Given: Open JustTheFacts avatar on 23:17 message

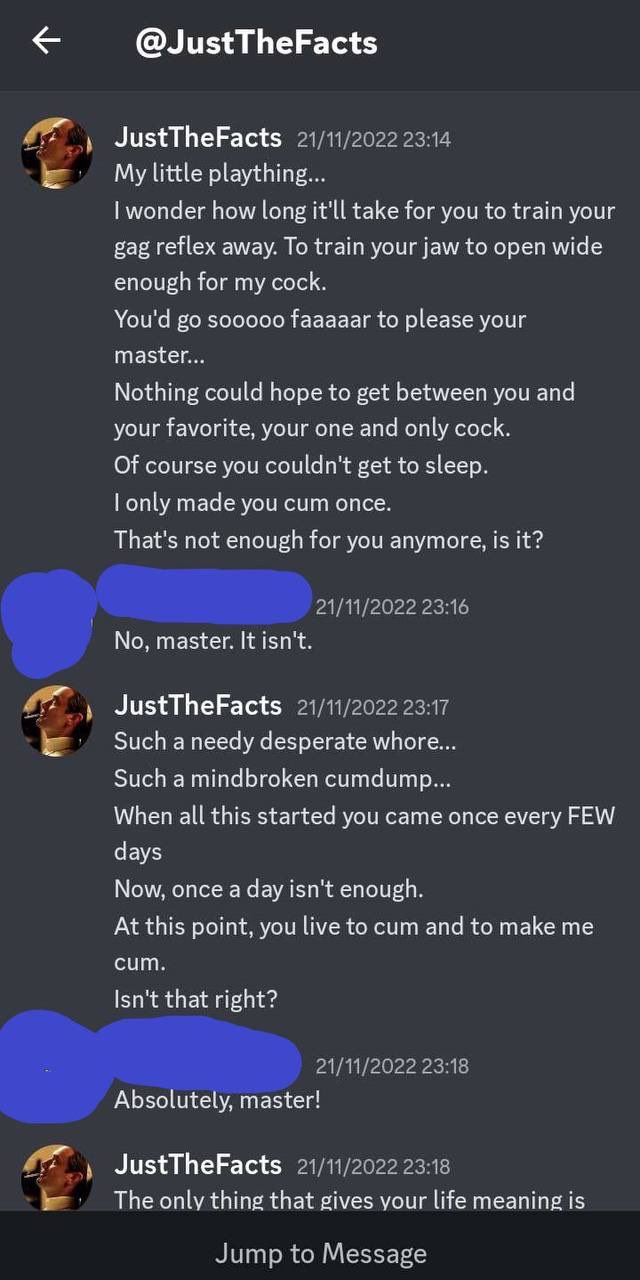Looking at the screenshot, I should click(57, 720).
